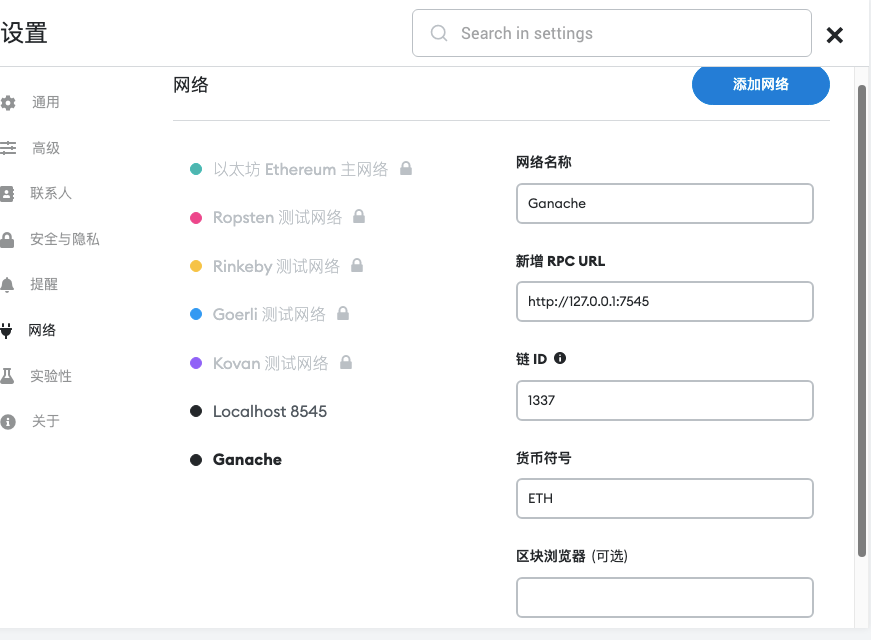Image resolution: width=871 pixels, height=640 pixels.
Task: Click lock icon beside Rinkeby 测试网络
Action: [x=357, y=265]
